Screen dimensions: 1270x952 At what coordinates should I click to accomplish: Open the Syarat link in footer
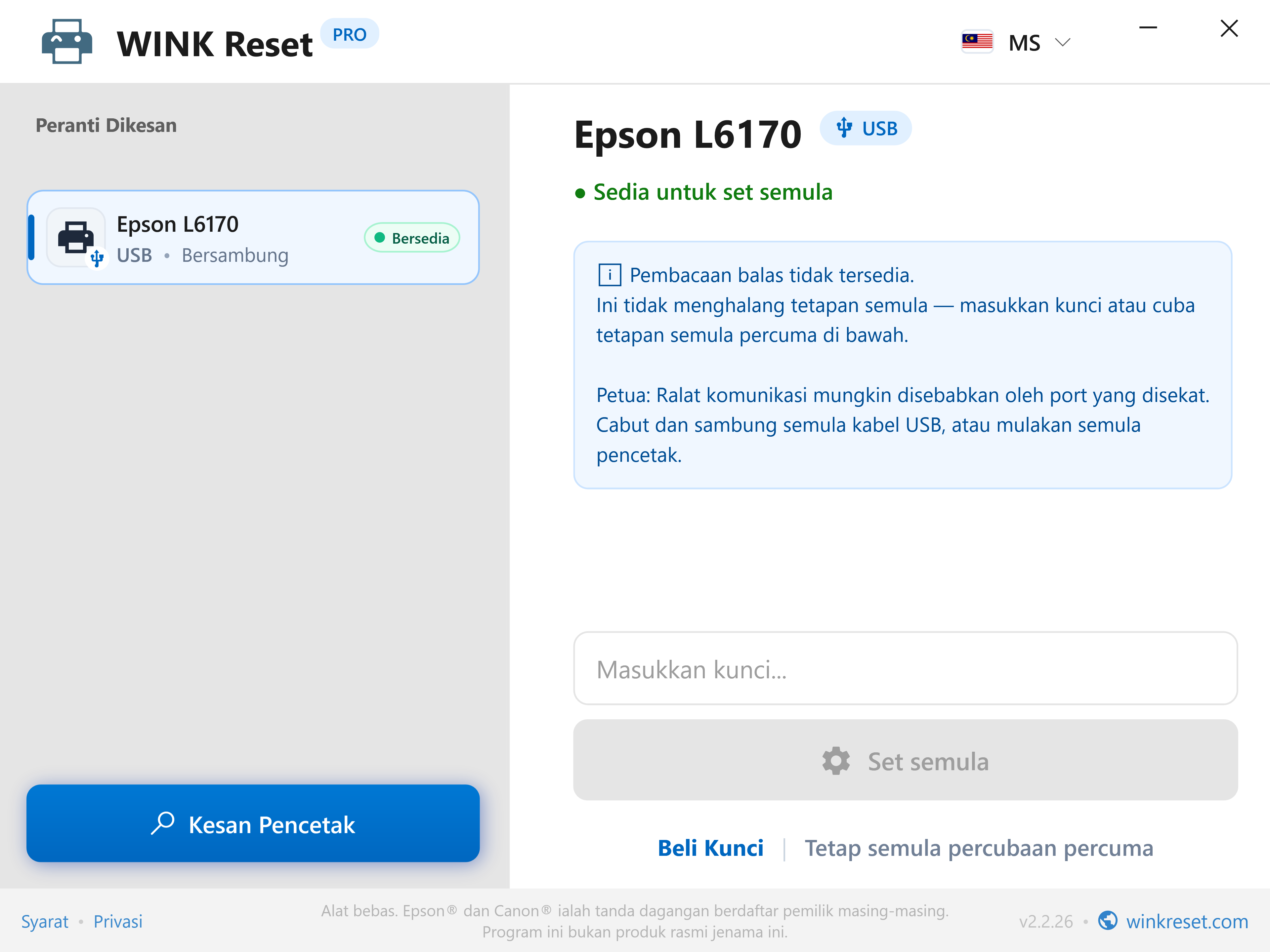pos(45,922)
